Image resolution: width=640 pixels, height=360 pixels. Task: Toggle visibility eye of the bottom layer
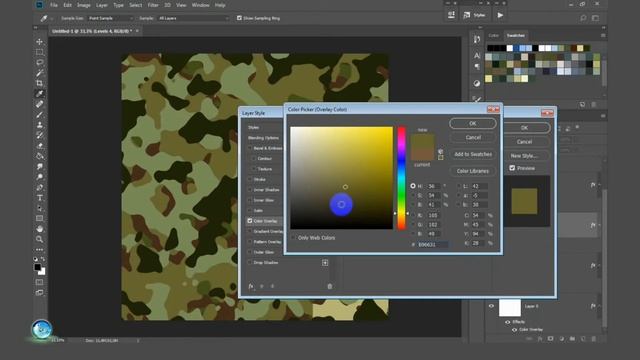pyautogui.click(x=491, y=306)
